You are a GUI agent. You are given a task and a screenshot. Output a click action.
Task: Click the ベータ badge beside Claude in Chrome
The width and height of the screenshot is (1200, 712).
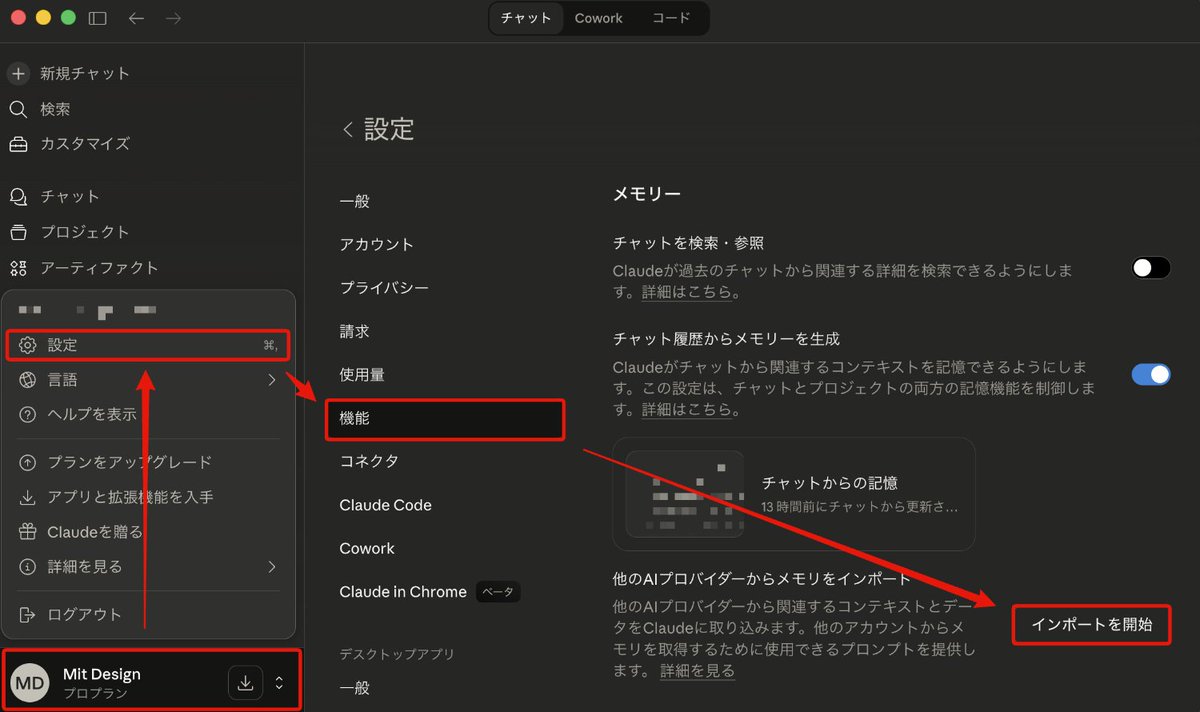[497, 592]
